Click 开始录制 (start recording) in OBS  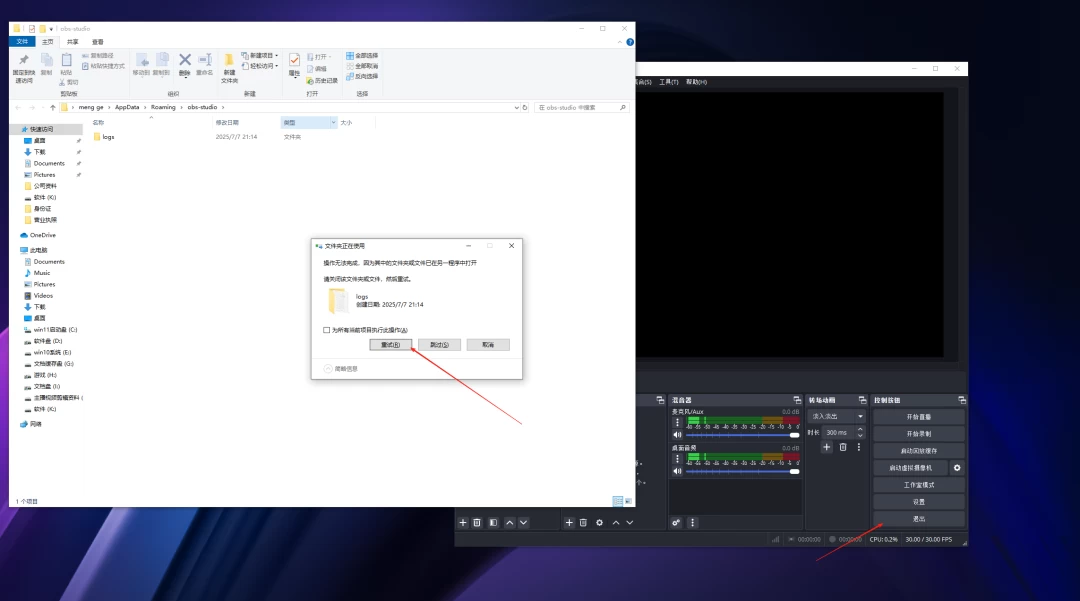[x=919, y=434]
